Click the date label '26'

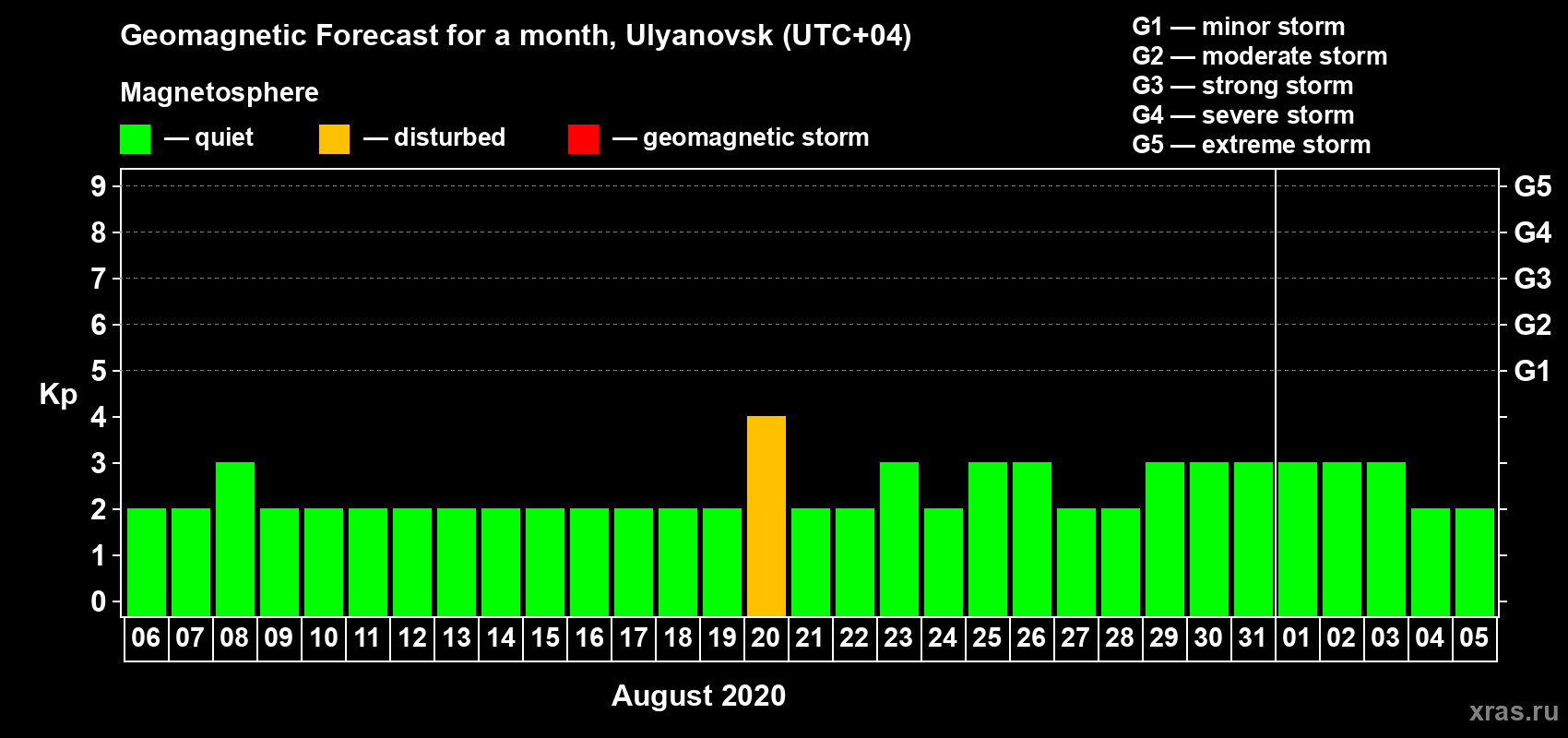pos(1031,637)
